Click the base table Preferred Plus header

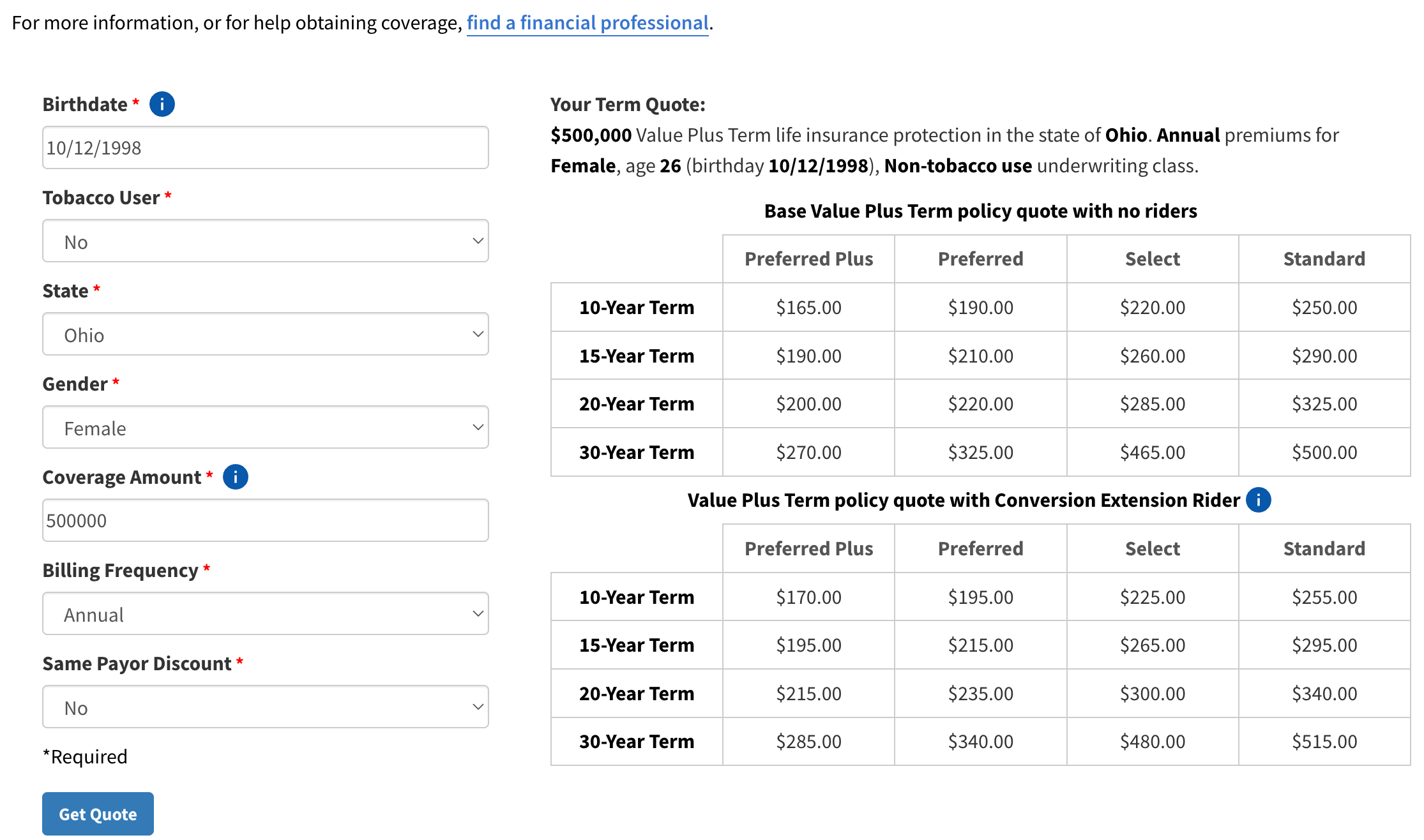[808, 259]
